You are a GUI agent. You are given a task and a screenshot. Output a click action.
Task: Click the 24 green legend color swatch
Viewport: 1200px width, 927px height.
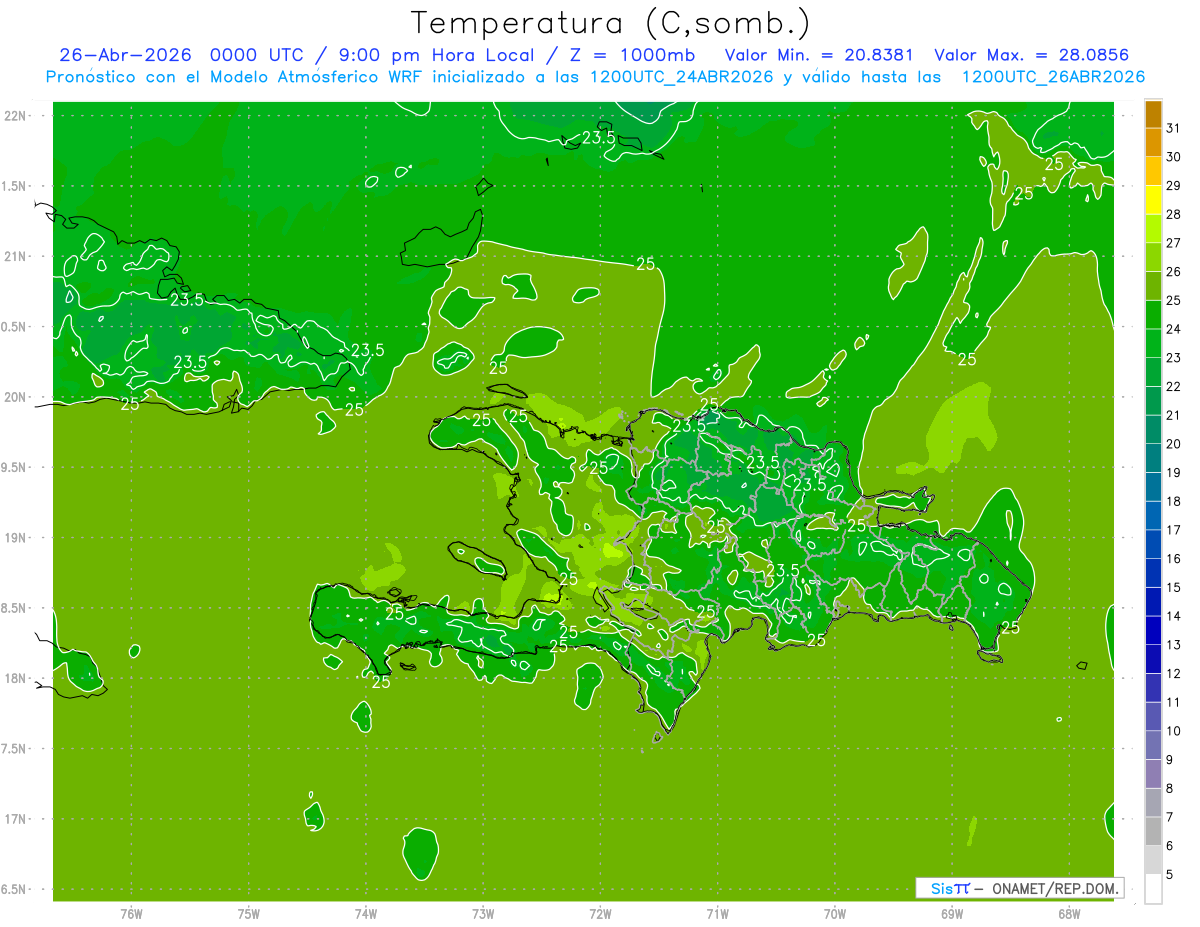click(1153, 315)
